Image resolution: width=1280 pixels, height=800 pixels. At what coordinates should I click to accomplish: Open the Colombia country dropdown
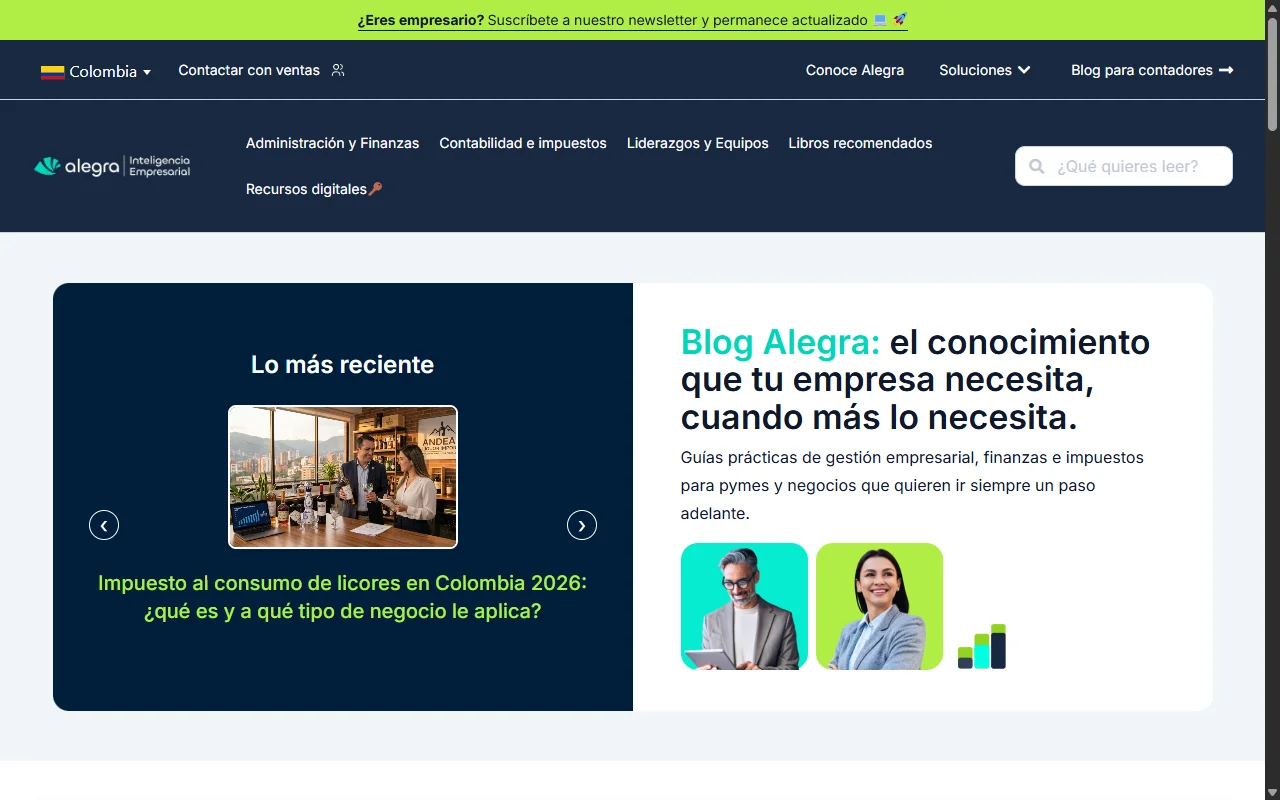click(x=96, y=71)
